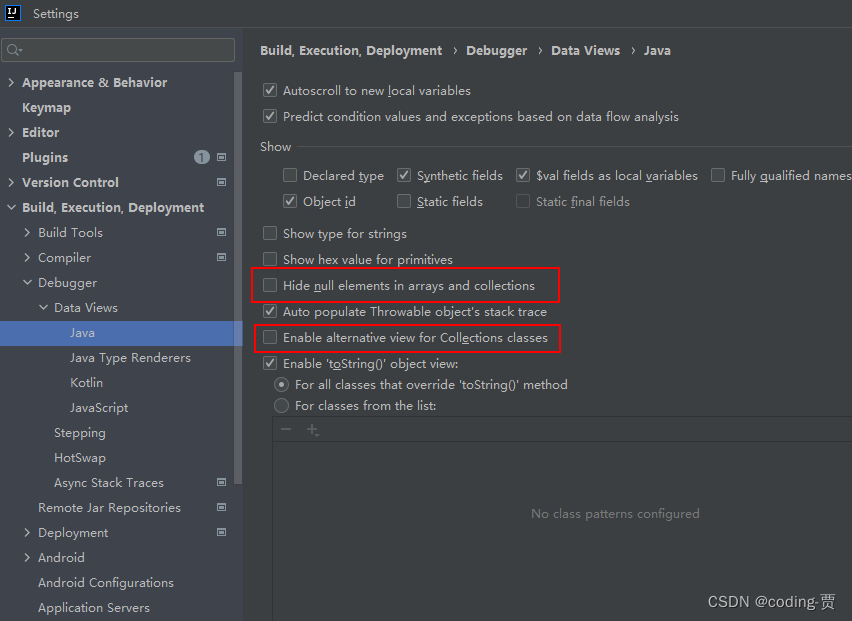
Task: Click the magnifier icon in the settings search box
Action: 14,48
